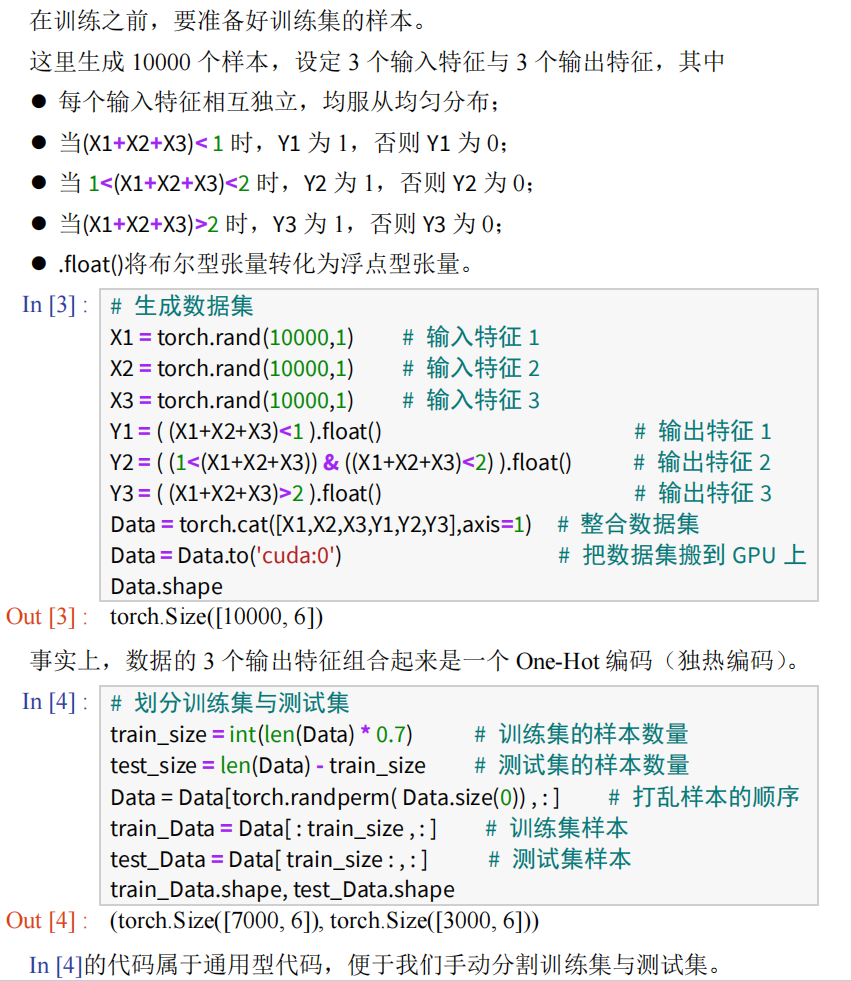Click the code "train_Data = Data[ : train_size , : ]"
The height and width of the screenshot is (981, 851).
coord(273,828)
